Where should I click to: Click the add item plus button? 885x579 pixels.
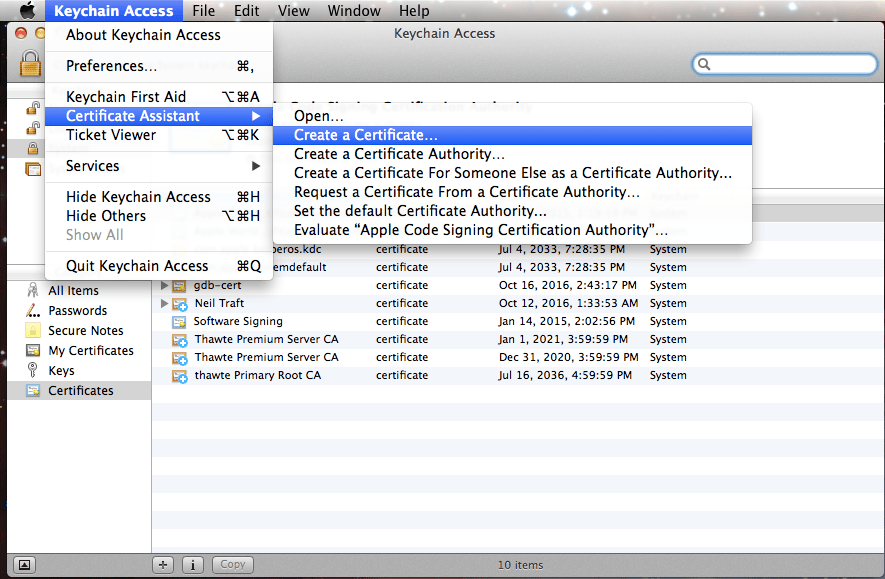[163, 564]
